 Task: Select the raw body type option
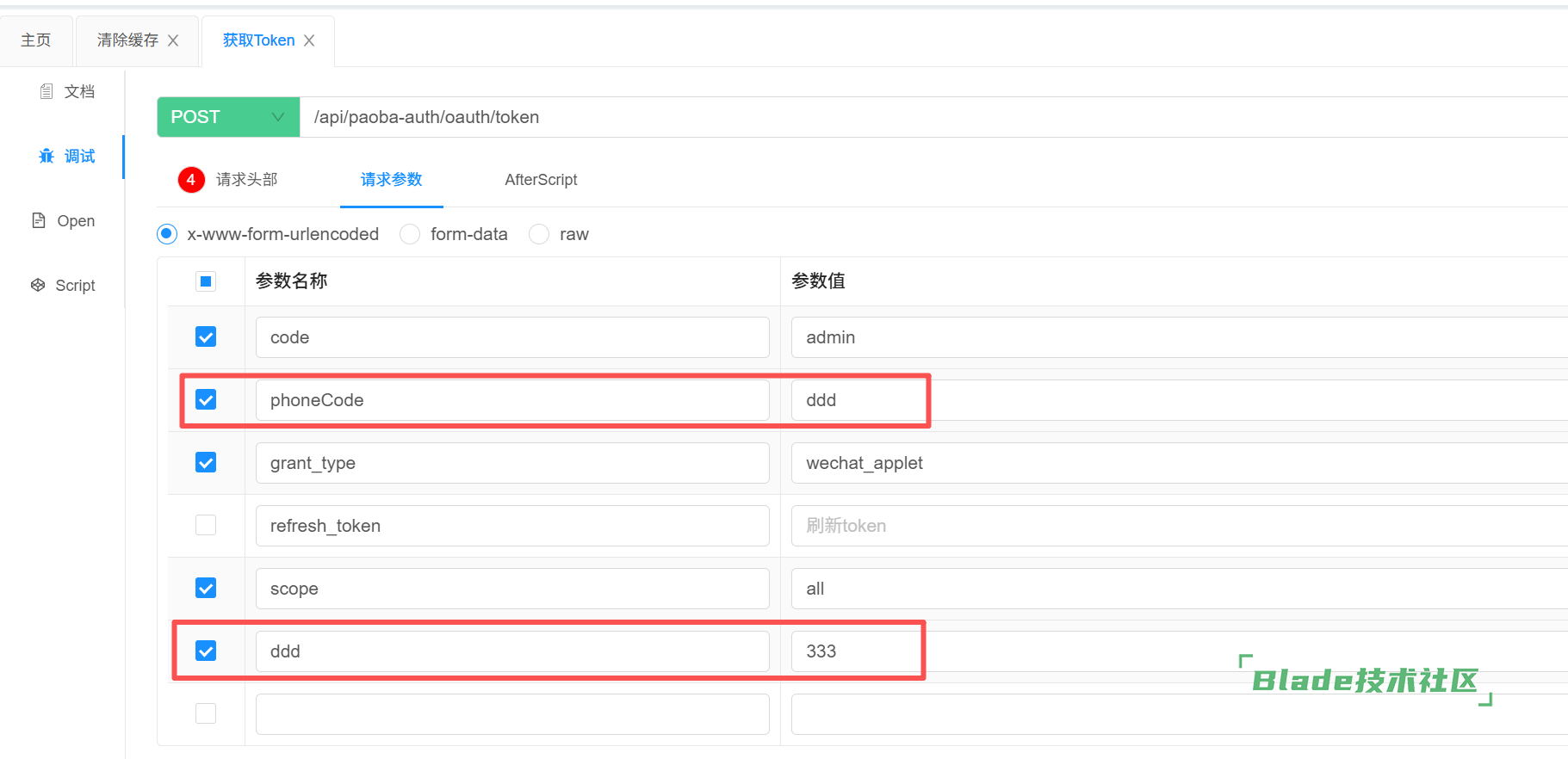(539, 234)
